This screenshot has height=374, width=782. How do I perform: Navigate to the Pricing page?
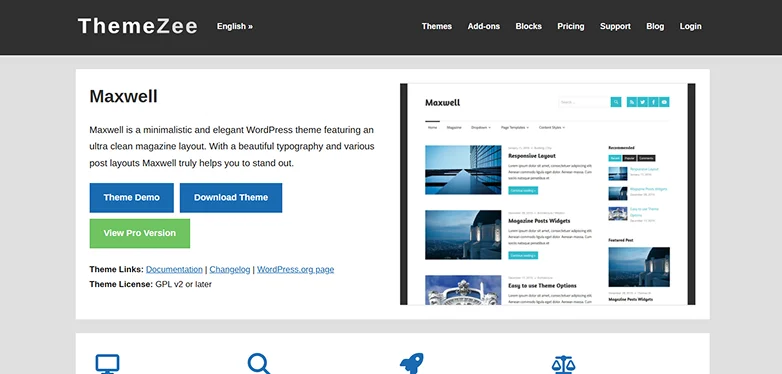pos(571,26)
